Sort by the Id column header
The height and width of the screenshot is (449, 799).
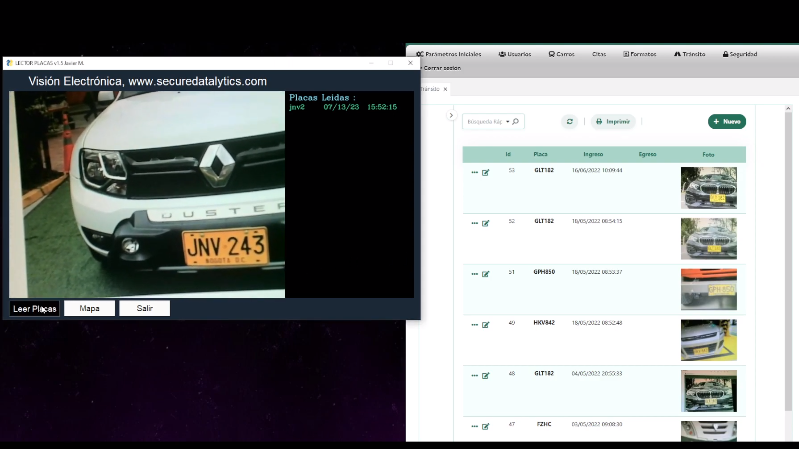(508, 154)
